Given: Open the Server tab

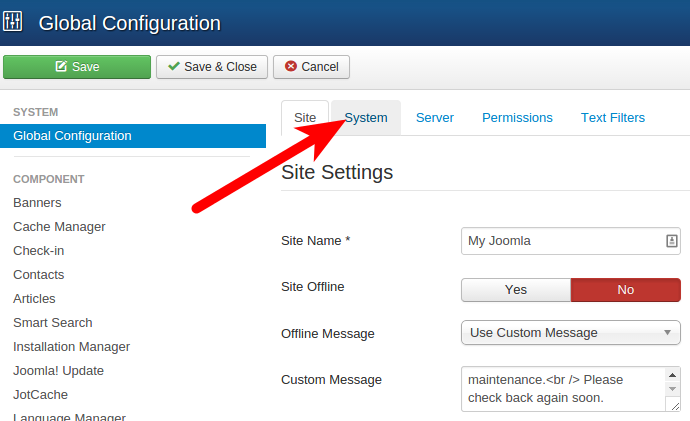Looking at the screenshot, I should pyautogui.click(x=435, y=118).
